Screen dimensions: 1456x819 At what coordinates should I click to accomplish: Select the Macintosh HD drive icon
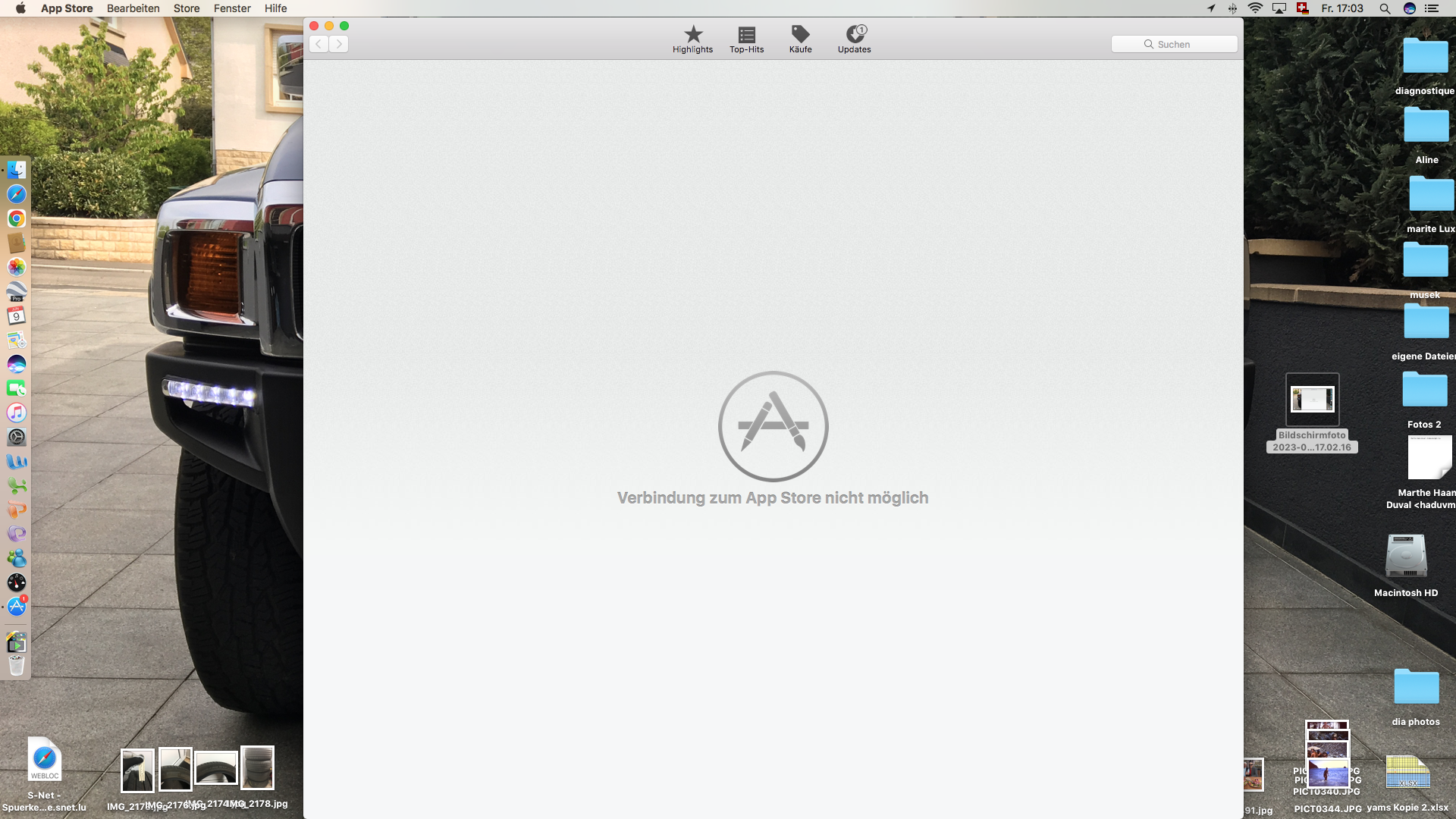pyautogui.click(x=1406, y=557)
